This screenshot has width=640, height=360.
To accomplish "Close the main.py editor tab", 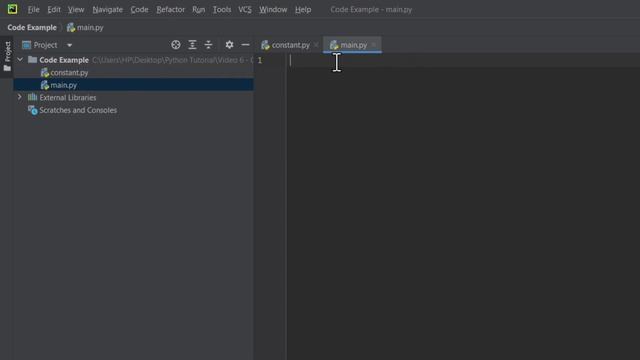I will point(374,45).
